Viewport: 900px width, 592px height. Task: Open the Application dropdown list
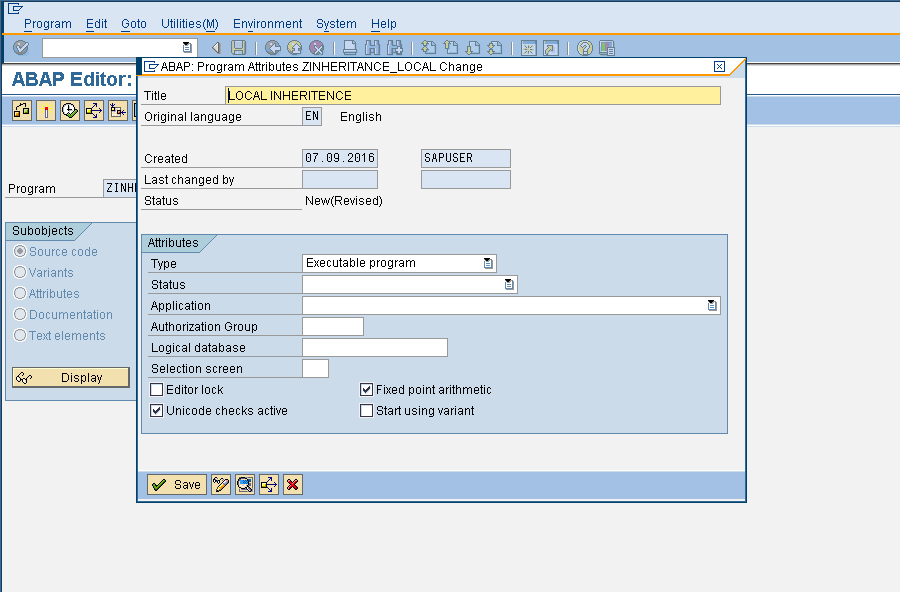tap(712, 305)
